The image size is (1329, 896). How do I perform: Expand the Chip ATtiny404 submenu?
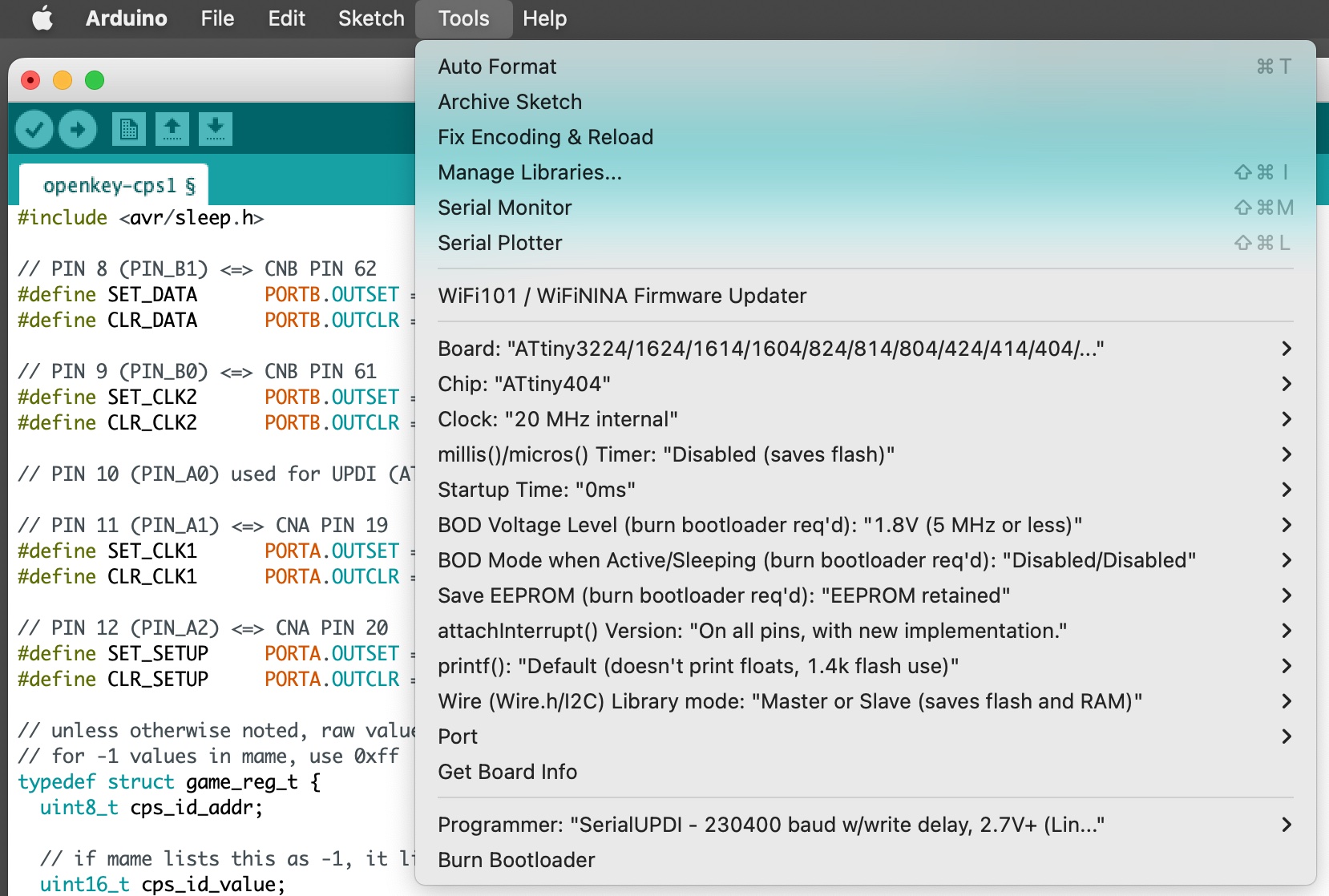click(x=866, y=384)
